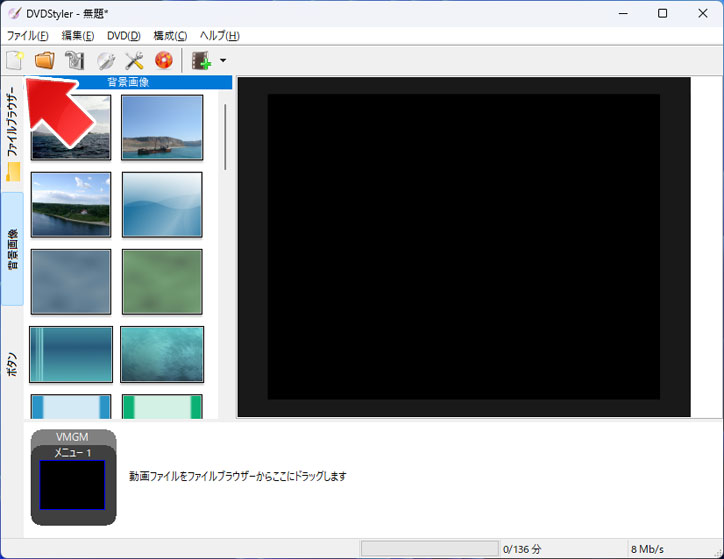Image resolution: width=724 pixels, height=559 pixels.
Task: Open settings with crossed tools icon
Action: coord(134,60)
